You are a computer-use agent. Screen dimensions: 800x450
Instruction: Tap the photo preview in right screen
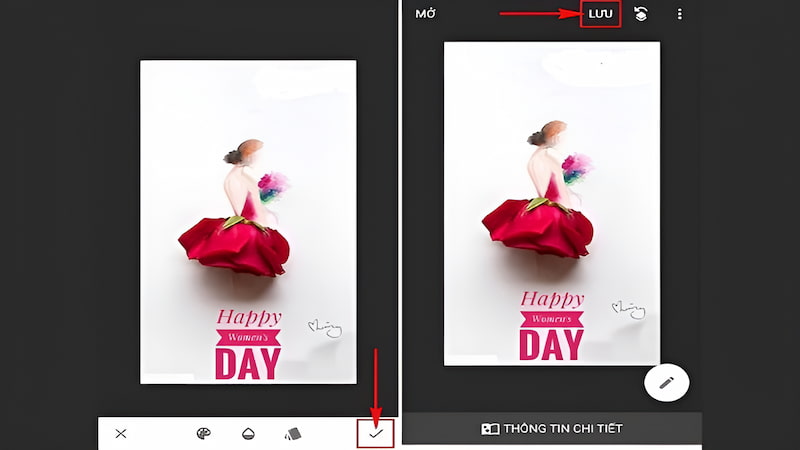552,204
